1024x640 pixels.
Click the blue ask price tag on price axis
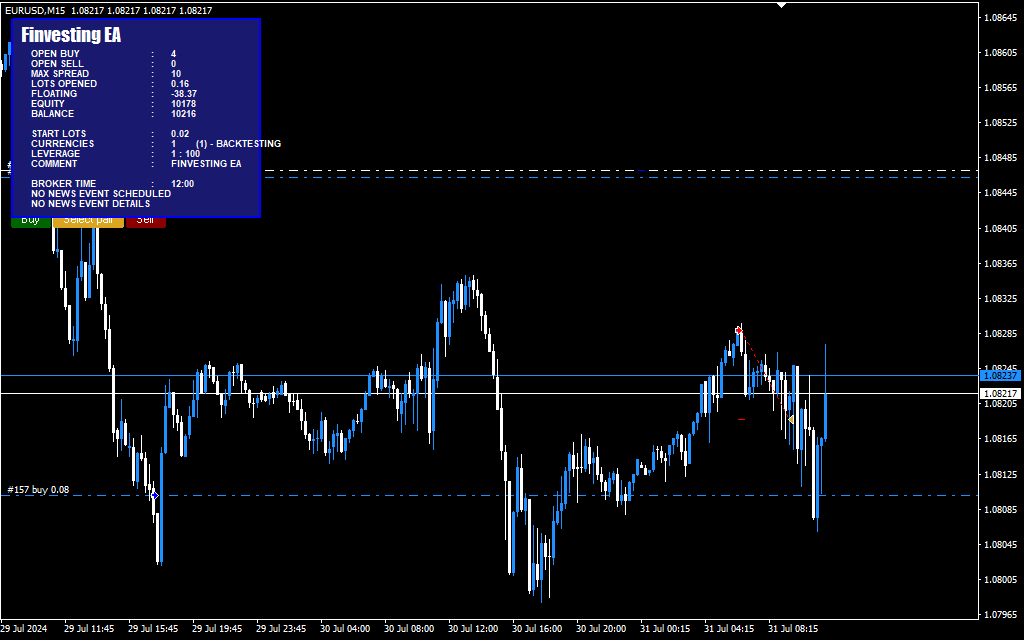tap(998, 376)
